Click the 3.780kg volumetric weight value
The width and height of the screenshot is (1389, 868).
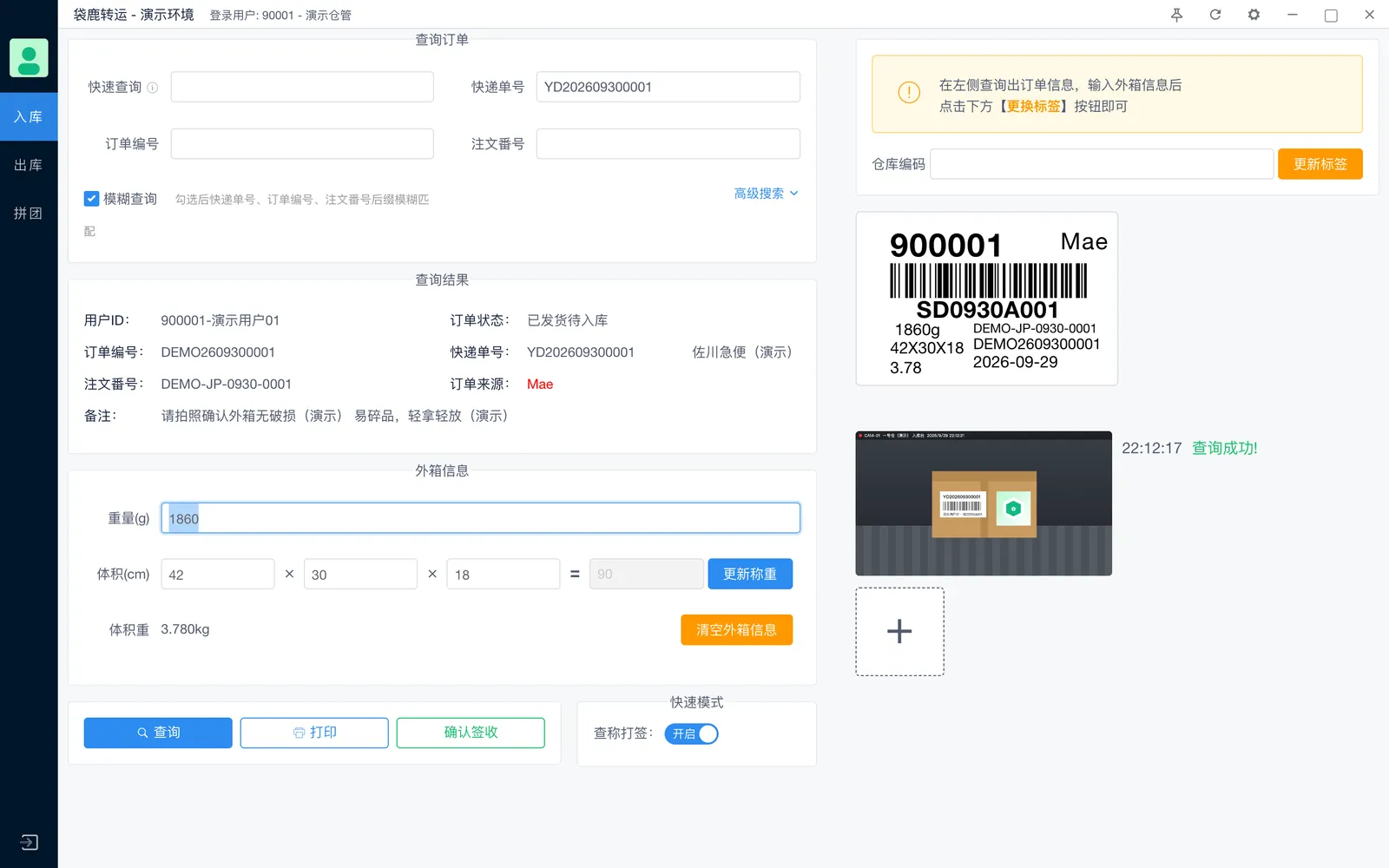click(x=185, y=629)
